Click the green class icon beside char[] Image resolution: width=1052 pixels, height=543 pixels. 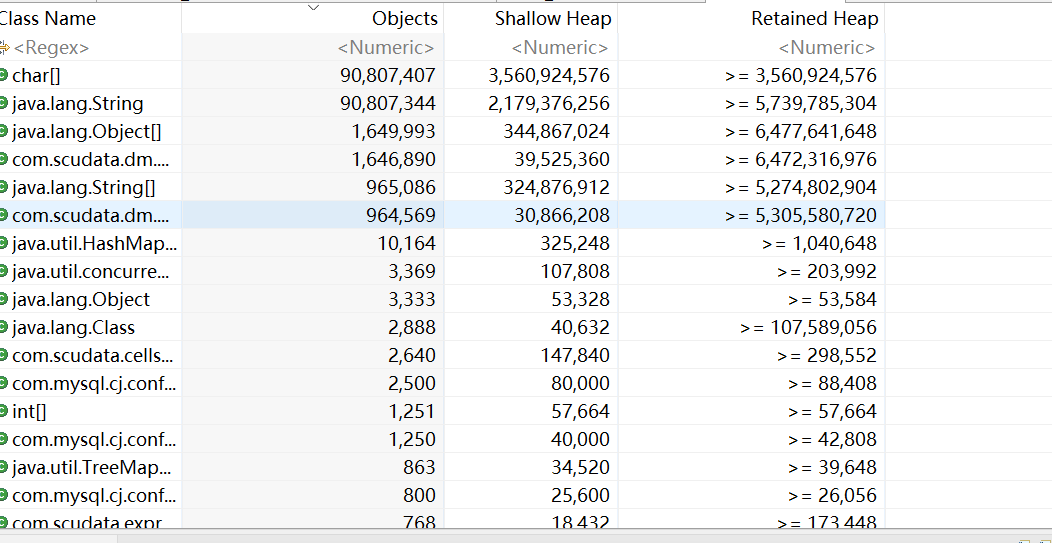[4, 75]
